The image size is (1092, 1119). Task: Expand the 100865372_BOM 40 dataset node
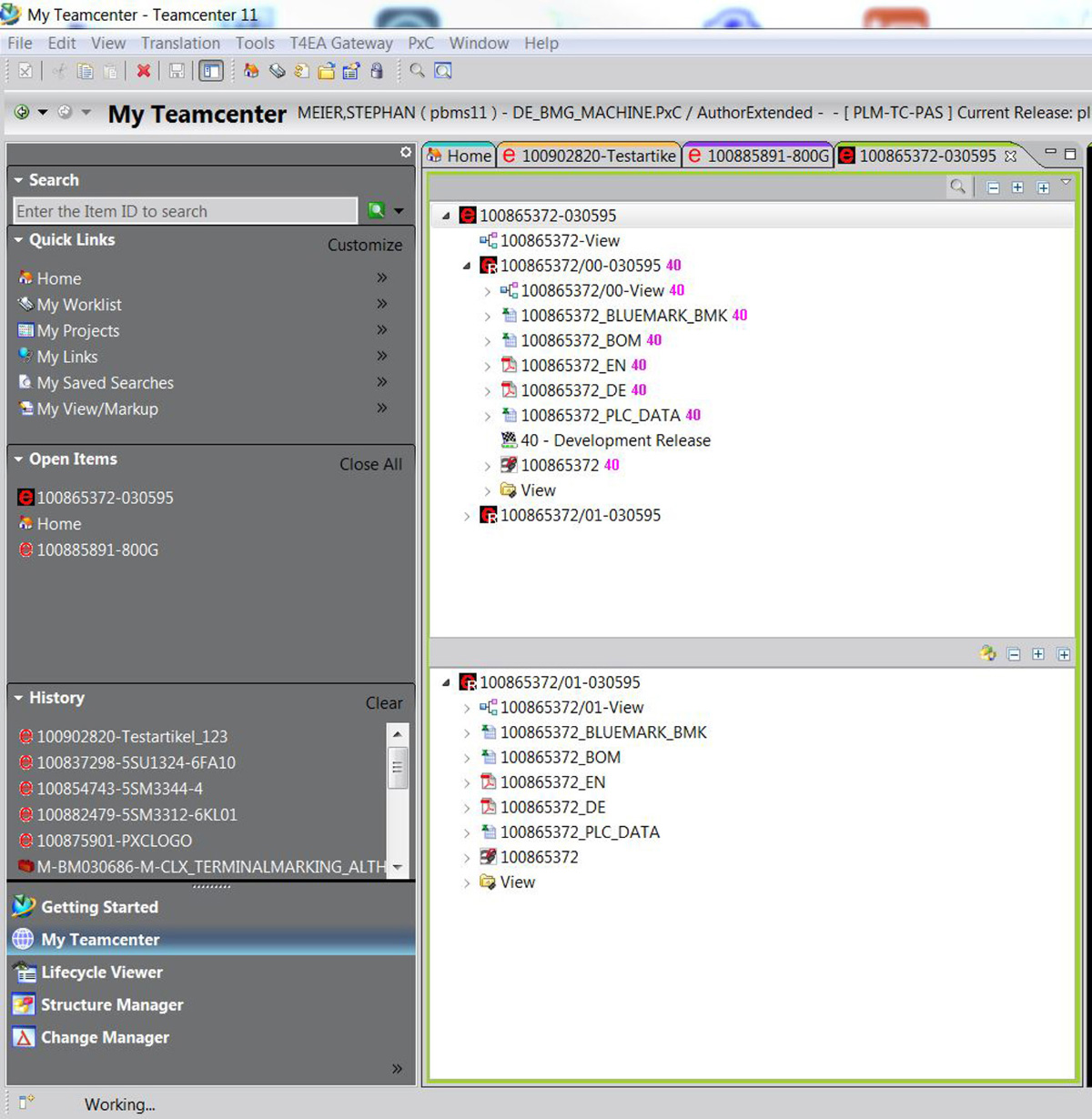(488, 341)
